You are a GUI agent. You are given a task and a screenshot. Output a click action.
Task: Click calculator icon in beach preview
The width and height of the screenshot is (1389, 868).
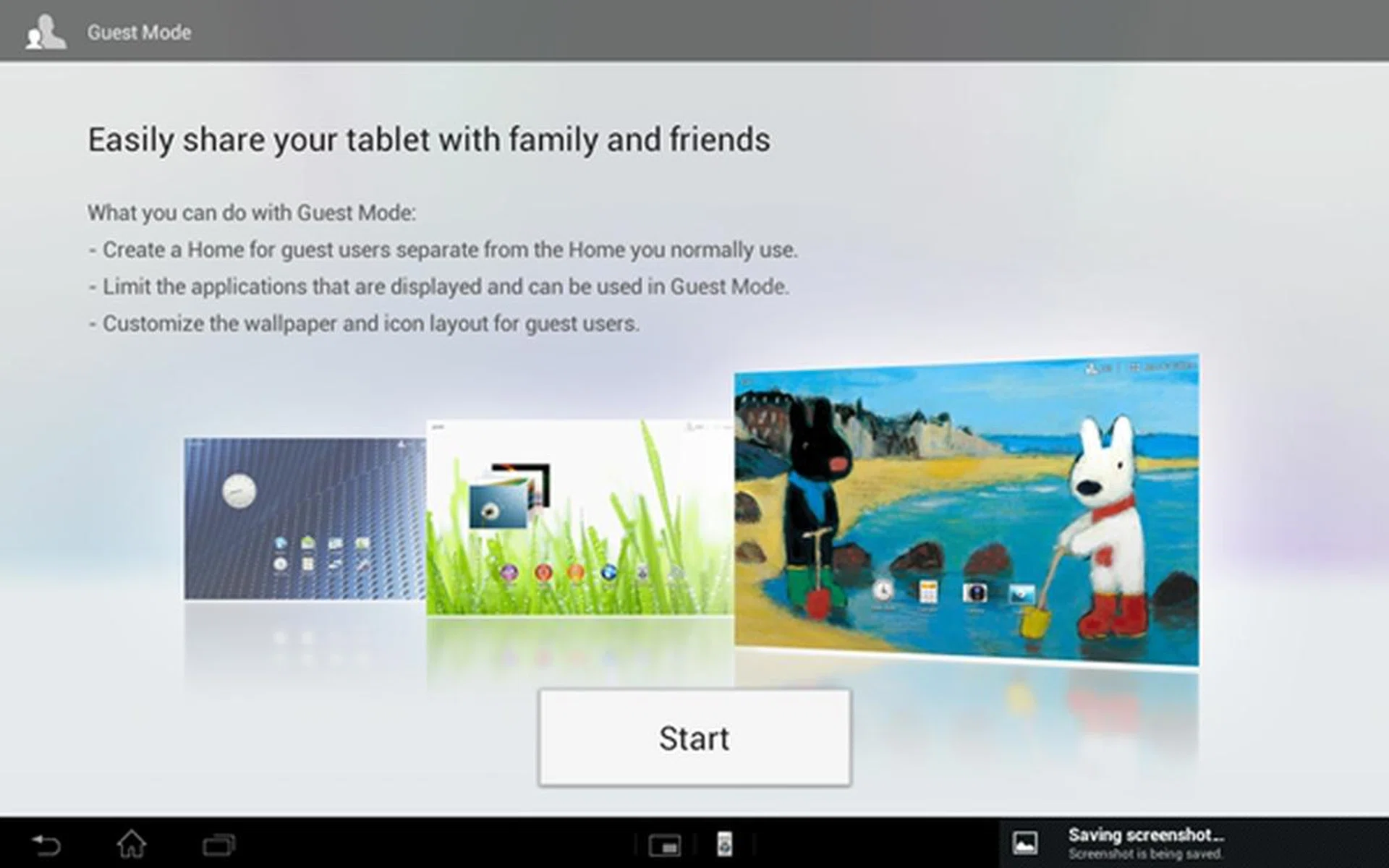928,592
